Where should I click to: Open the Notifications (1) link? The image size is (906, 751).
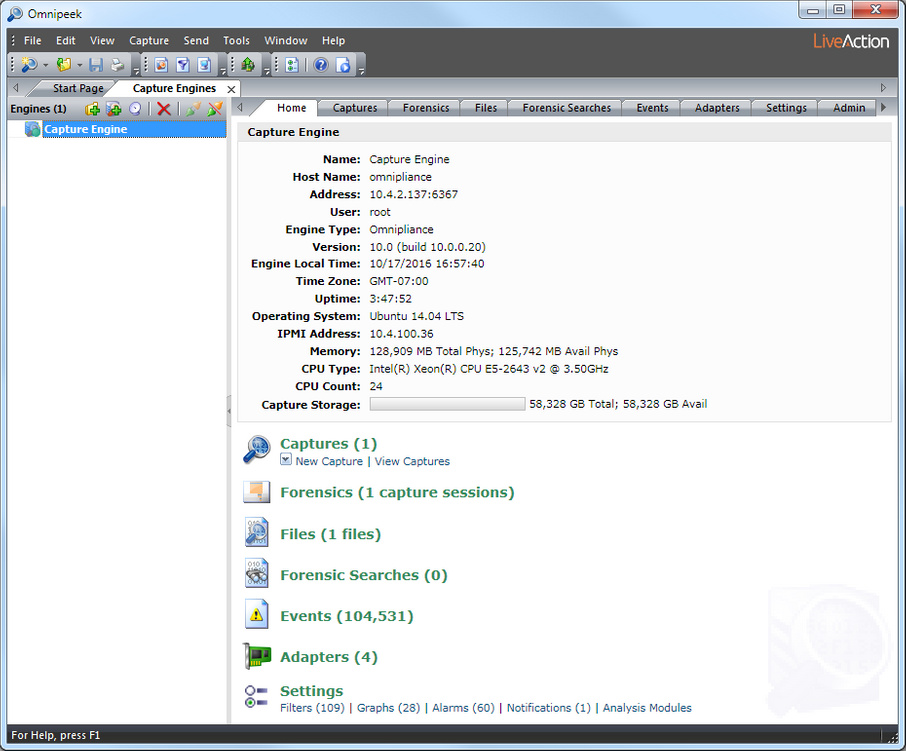click(549, 708)
